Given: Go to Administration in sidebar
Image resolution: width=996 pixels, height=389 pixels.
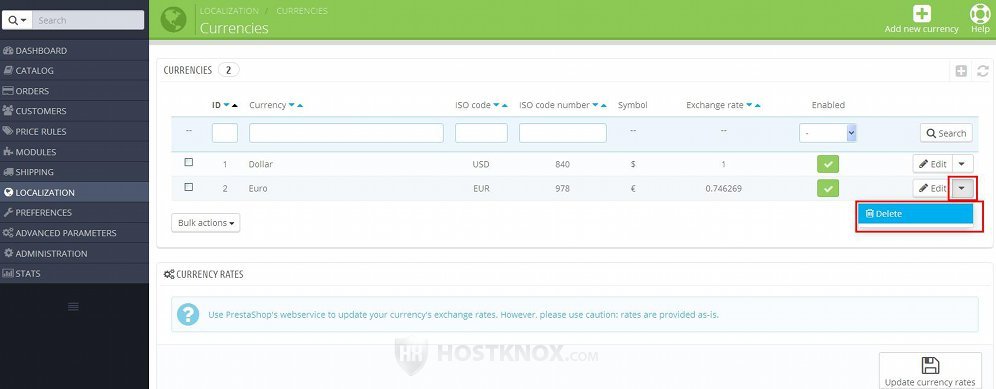Looking at the screenshot, I should click(74, 253).
